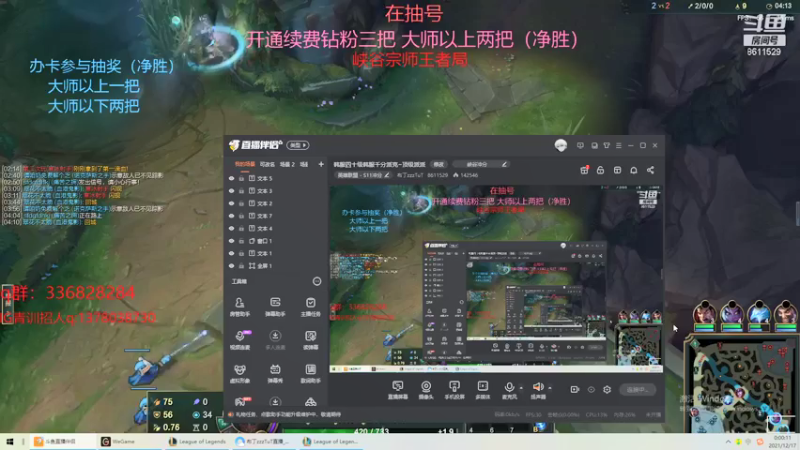The height and width of the screenshot is (450, 800).
Task: Open the 虚拟形象 virtual avatar tool
Action: pos(240,373)
